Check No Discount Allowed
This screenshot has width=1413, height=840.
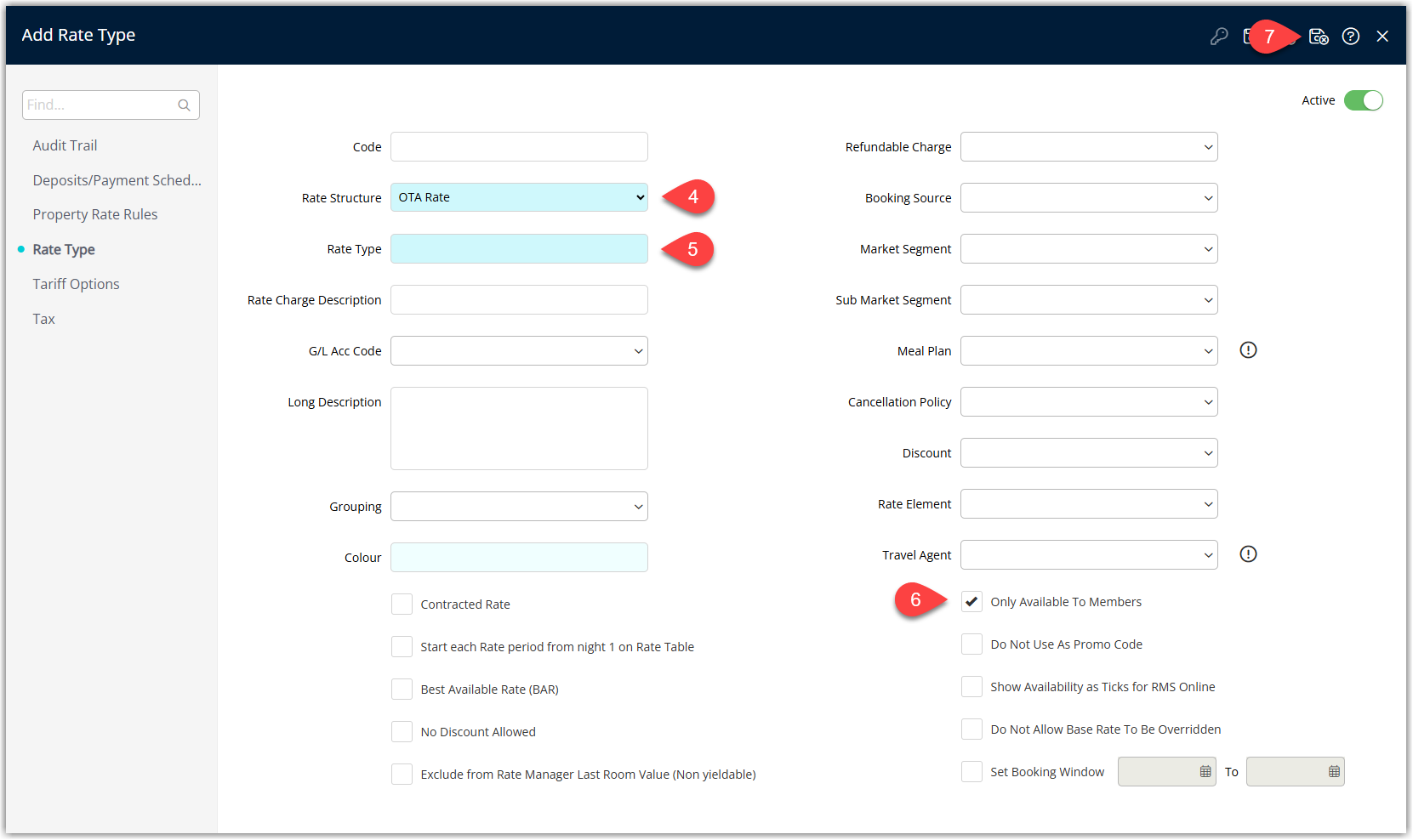(402, 732)
